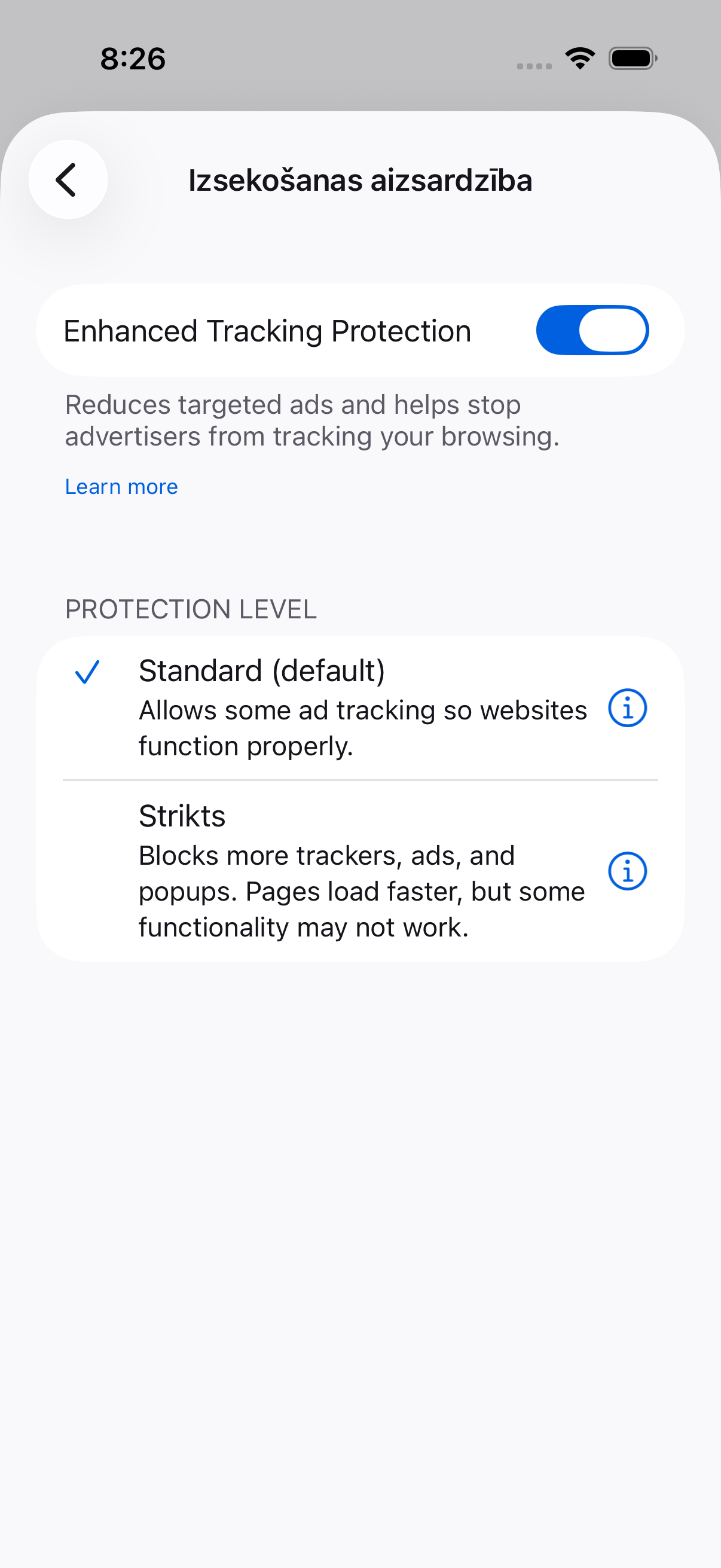Click 'Reduces targeted ads' description text

point(312,420)
